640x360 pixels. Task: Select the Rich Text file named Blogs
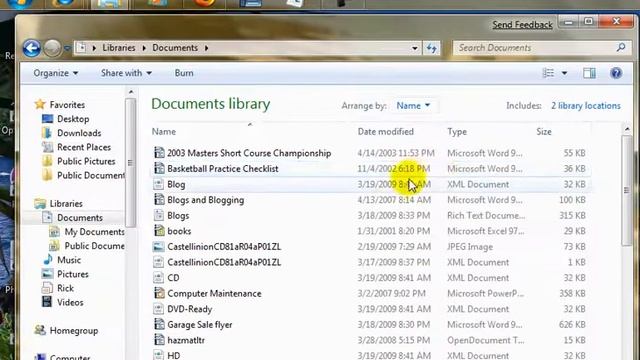click(178, 216)
